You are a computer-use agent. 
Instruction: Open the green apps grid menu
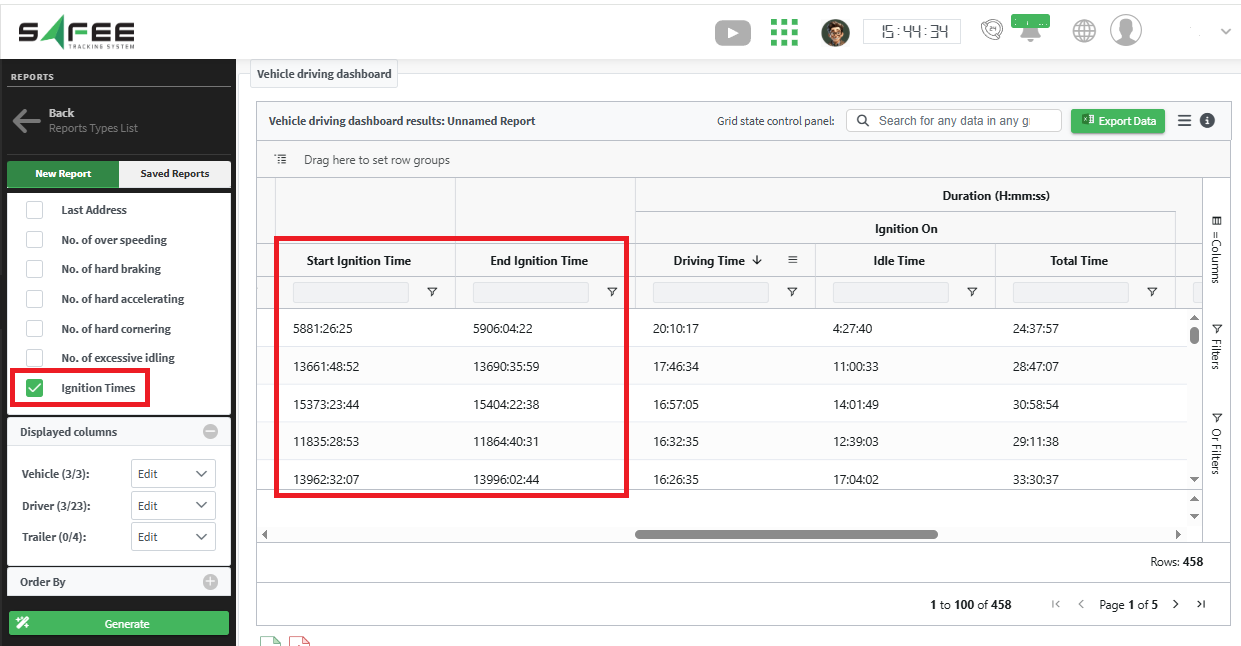[x=784, y=32]
